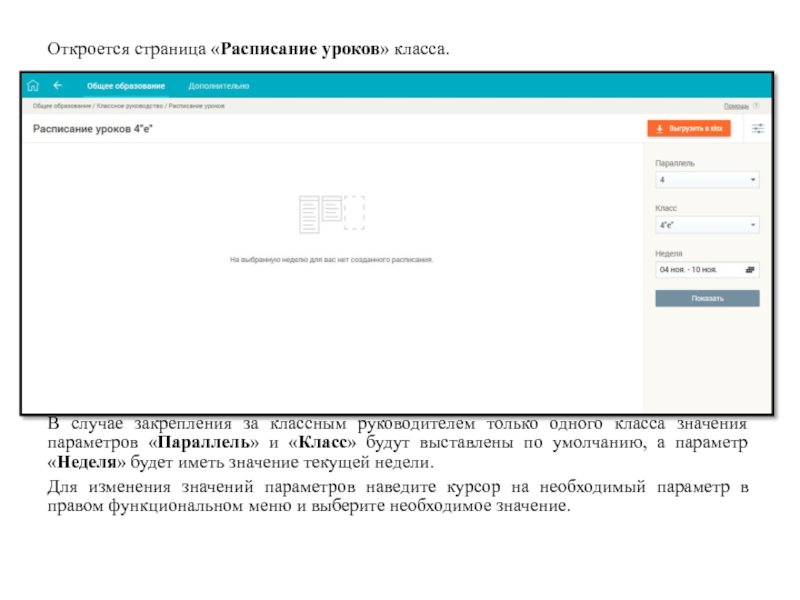Switch to Общее образование tab
The width and height of the screenshot is (800, 600).
tap(126, 86)
